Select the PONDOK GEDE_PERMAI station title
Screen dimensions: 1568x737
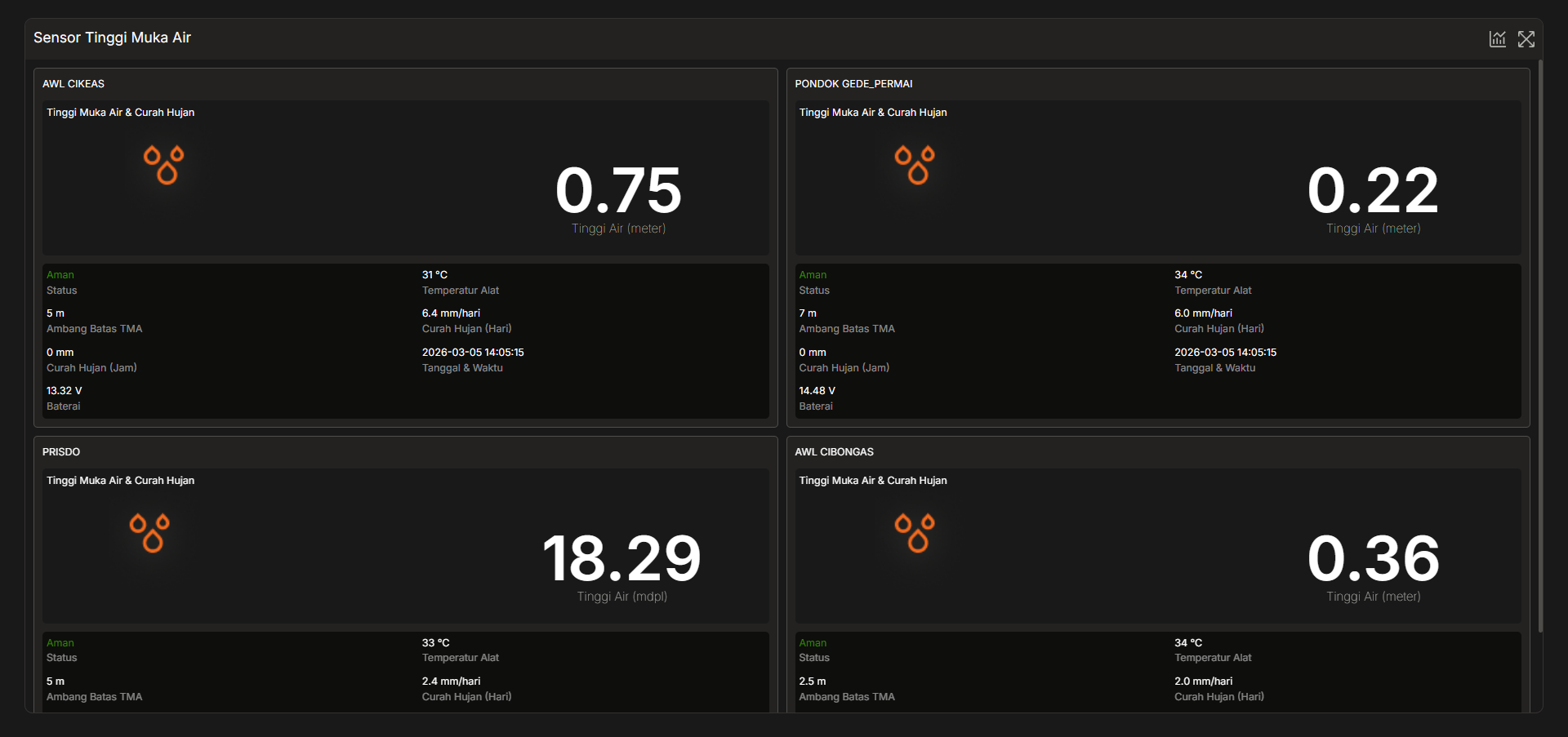853,84
